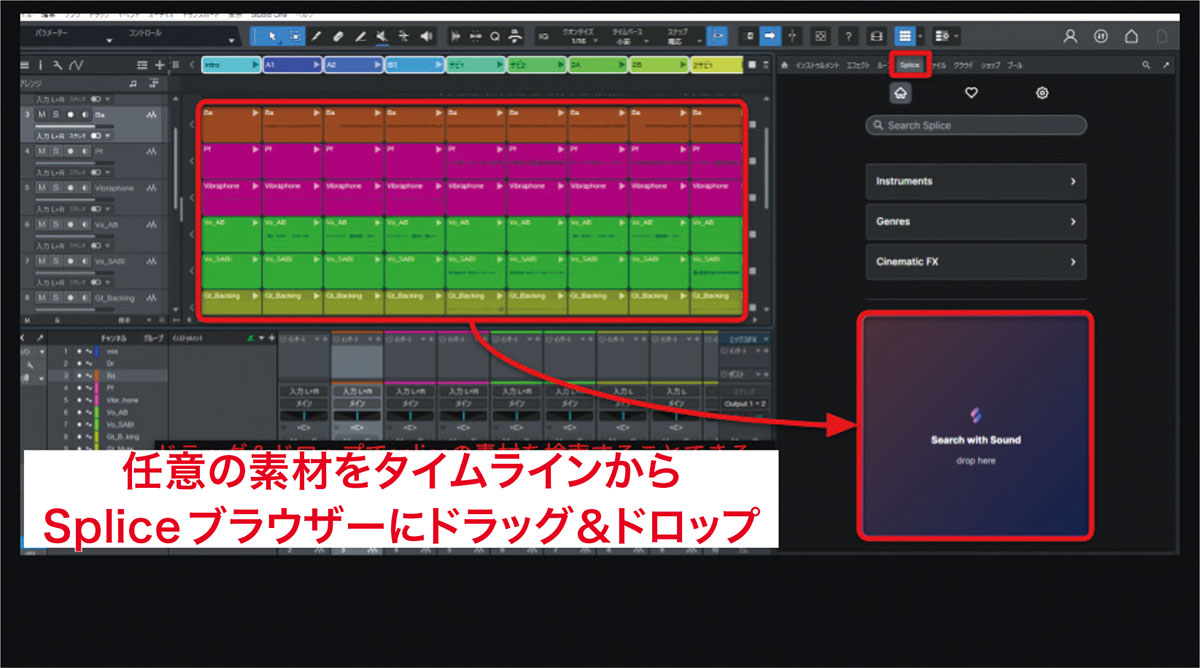Select the Listen (speaker) tool
Image resolution: width=1200 pixels, height=668 pixels.
[x=427, y=36]
